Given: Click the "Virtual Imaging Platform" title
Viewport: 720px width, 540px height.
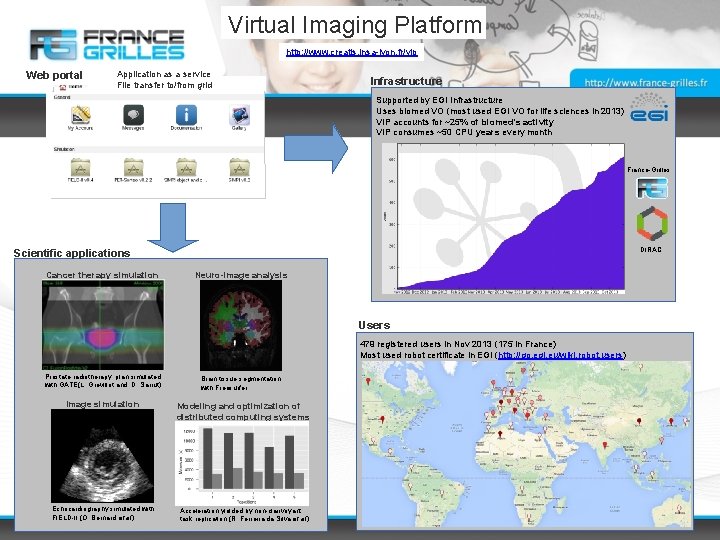Looking at the screenshot, I should pos(354,24).
